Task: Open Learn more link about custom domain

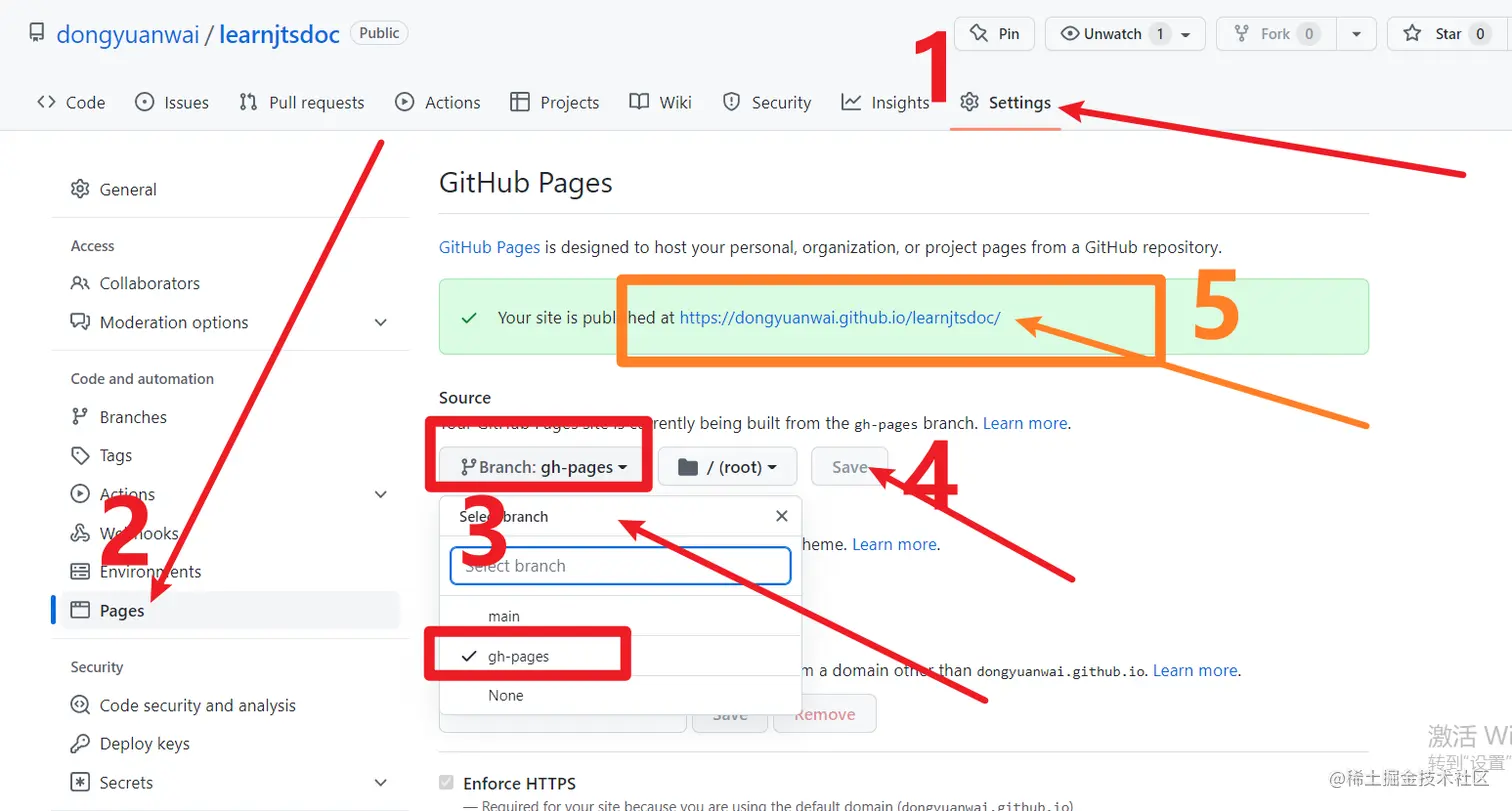Action: (x=1195, y=670)
